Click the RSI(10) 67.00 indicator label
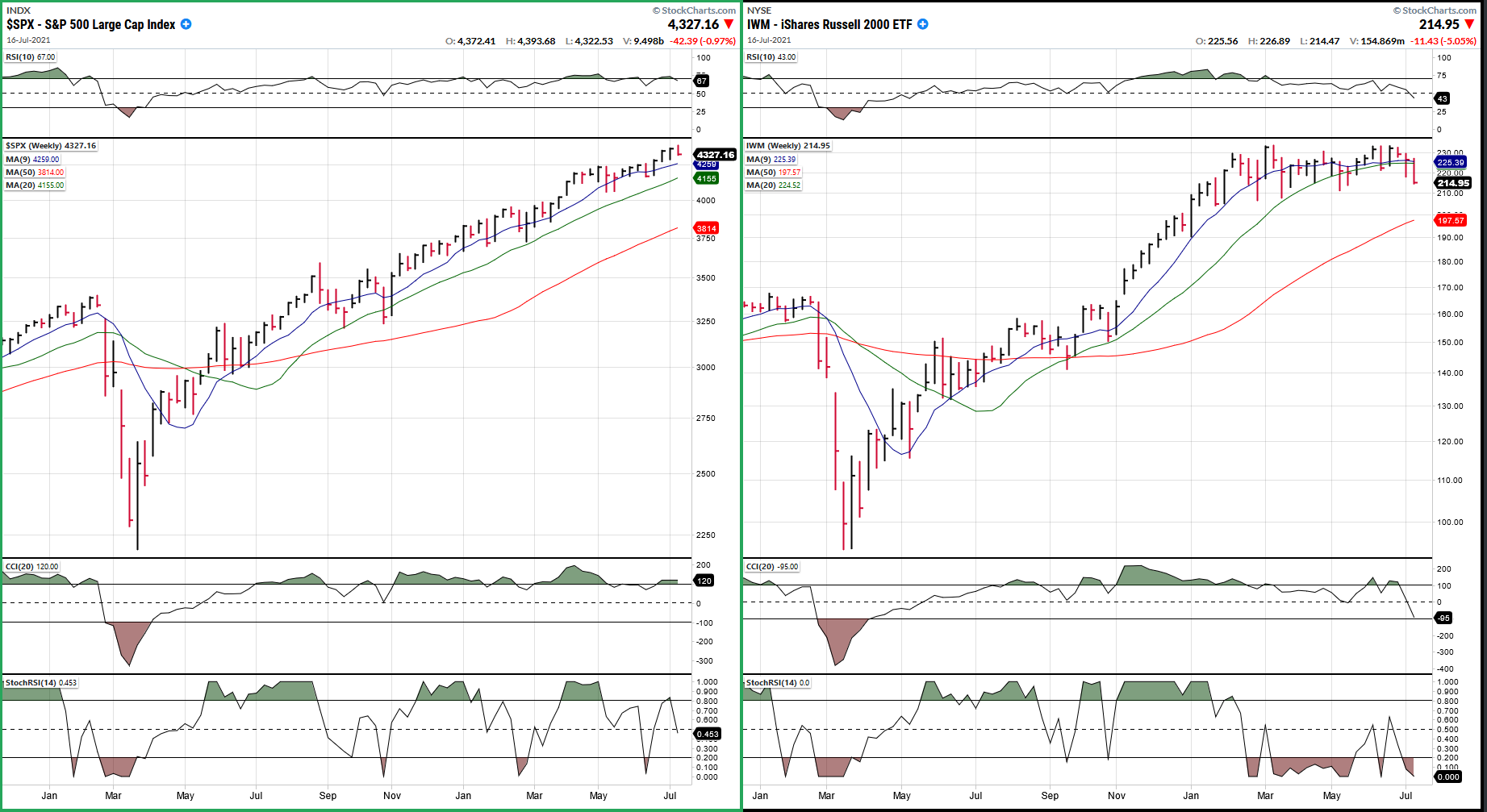1487x812 pixels. click(31, 57)
